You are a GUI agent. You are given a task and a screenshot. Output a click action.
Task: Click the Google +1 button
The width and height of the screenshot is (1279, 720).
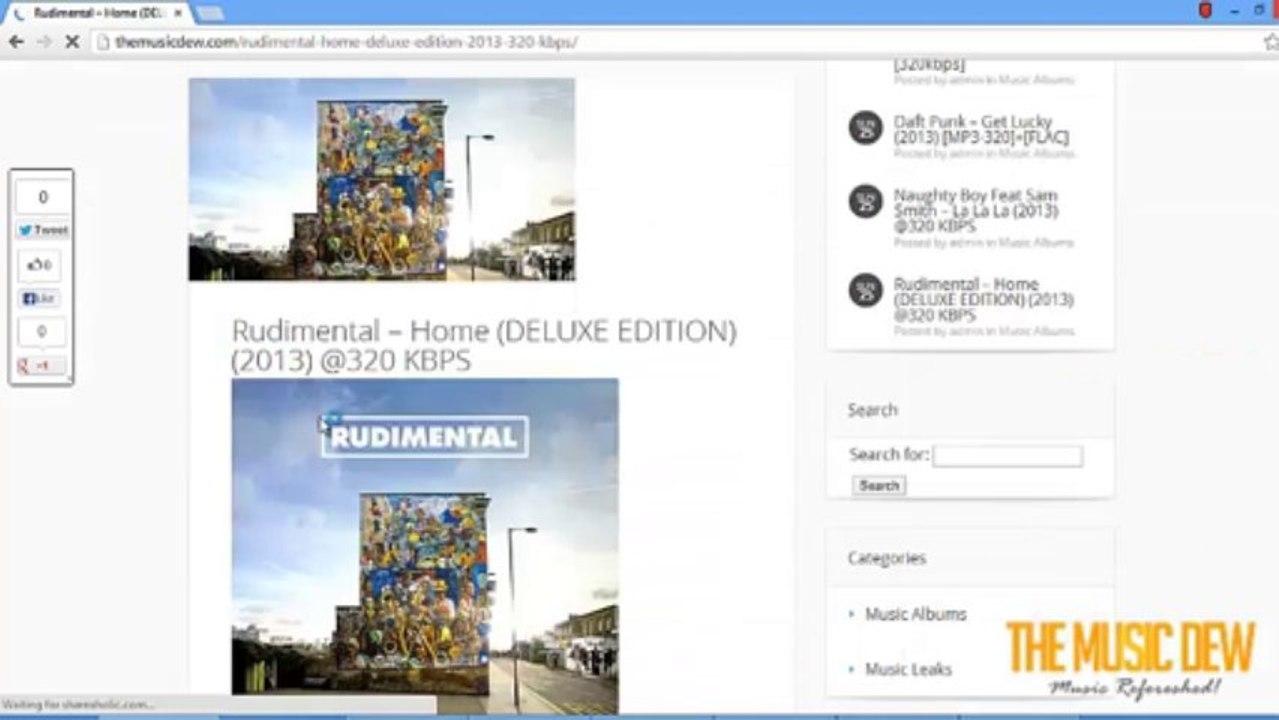pos(42,366)
